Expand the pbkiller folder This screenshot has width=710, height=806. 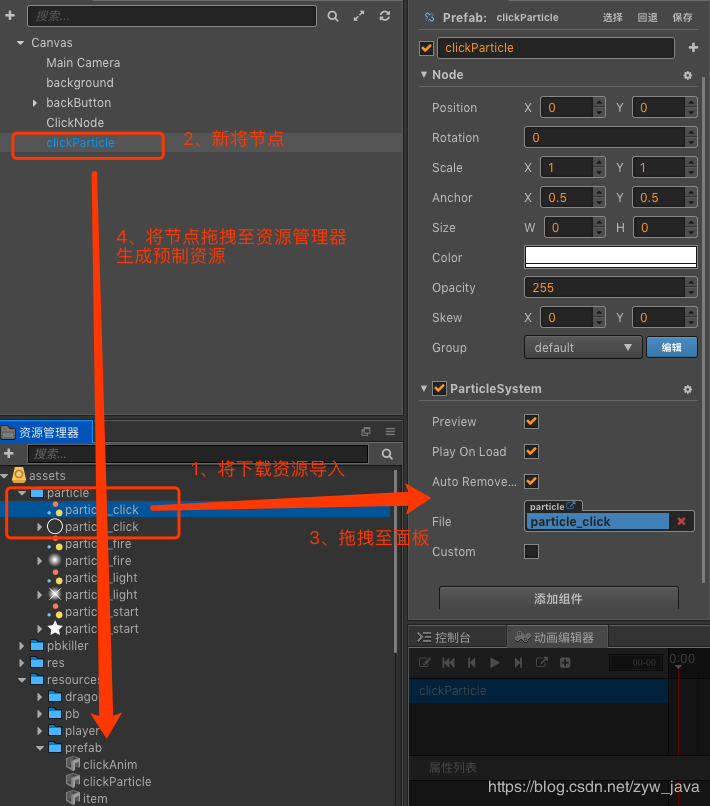pos(22,646)
